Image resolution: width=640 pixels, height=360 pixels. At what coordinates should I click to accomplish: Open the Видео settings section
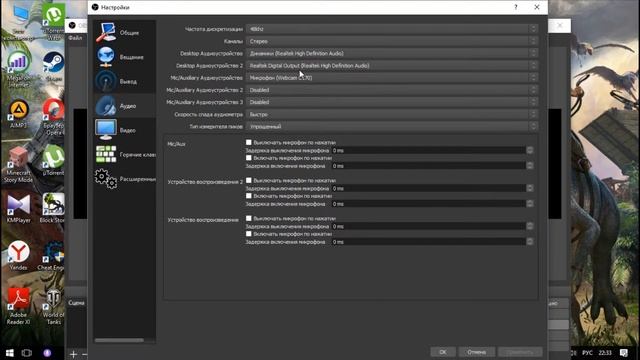[x=124, y=130]
